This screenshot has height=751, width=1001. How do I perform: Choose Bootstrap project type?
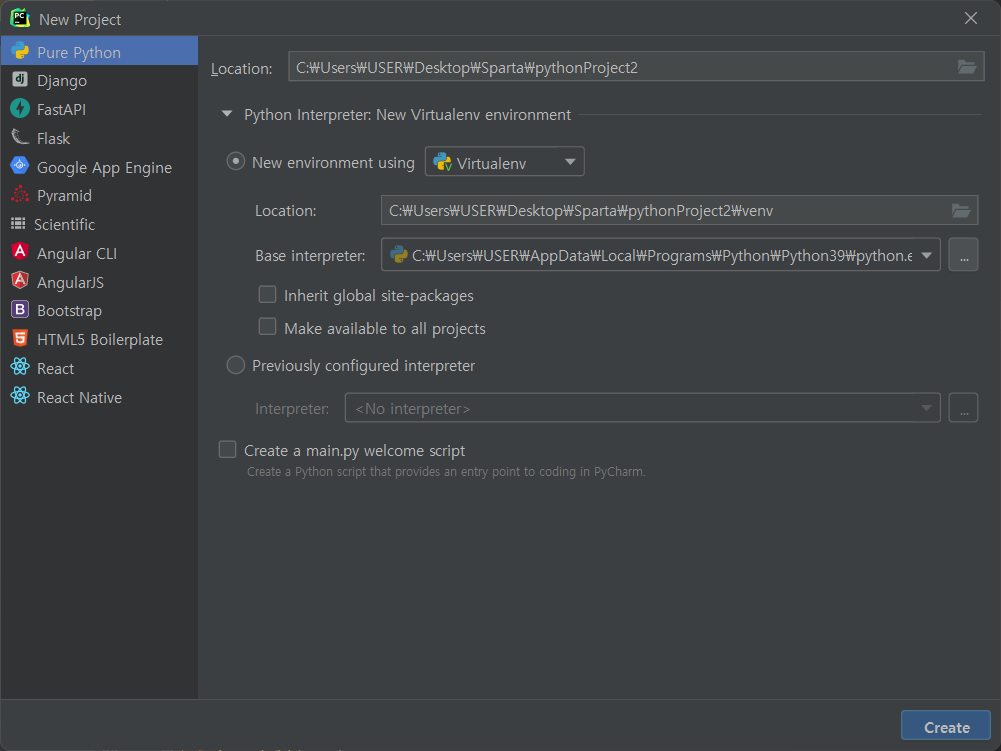pyautogui.click(x=99, y=310)
